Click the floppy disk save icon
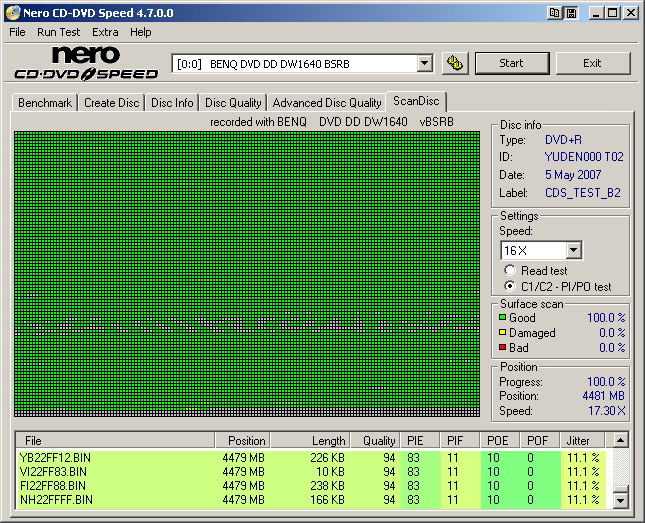 (570, 13)
